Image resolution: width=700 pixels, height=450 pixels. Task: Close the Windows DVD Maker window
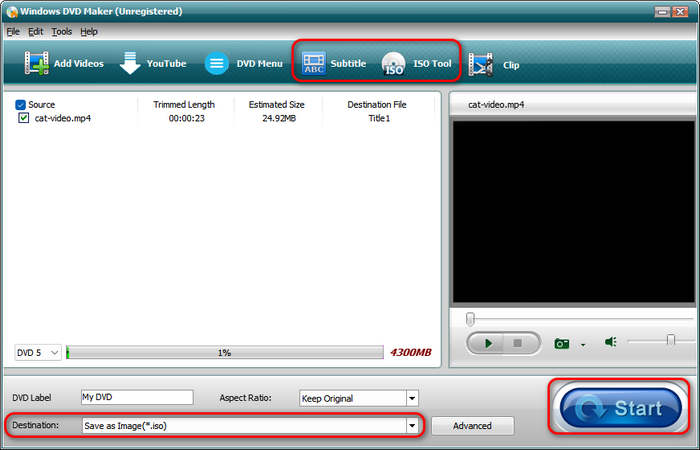[680, 12]
